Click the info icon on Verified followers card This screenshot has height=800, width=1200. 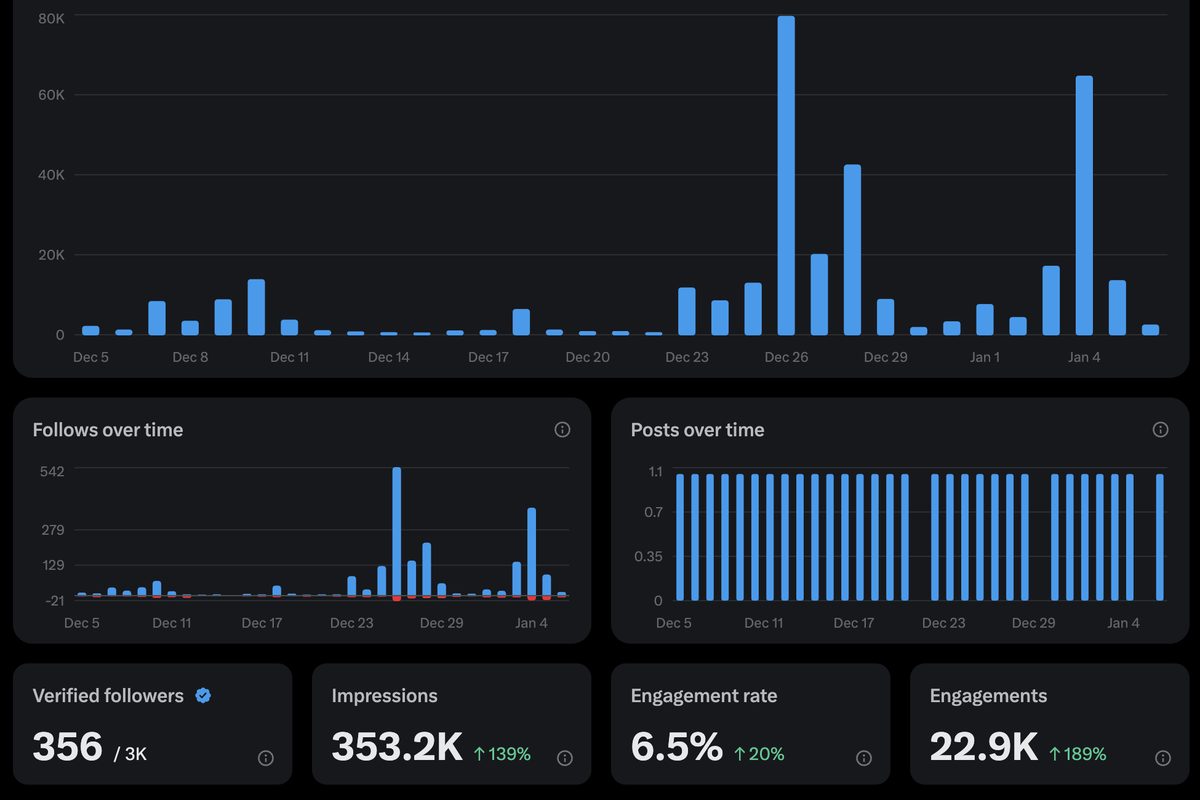click(265, 758)
